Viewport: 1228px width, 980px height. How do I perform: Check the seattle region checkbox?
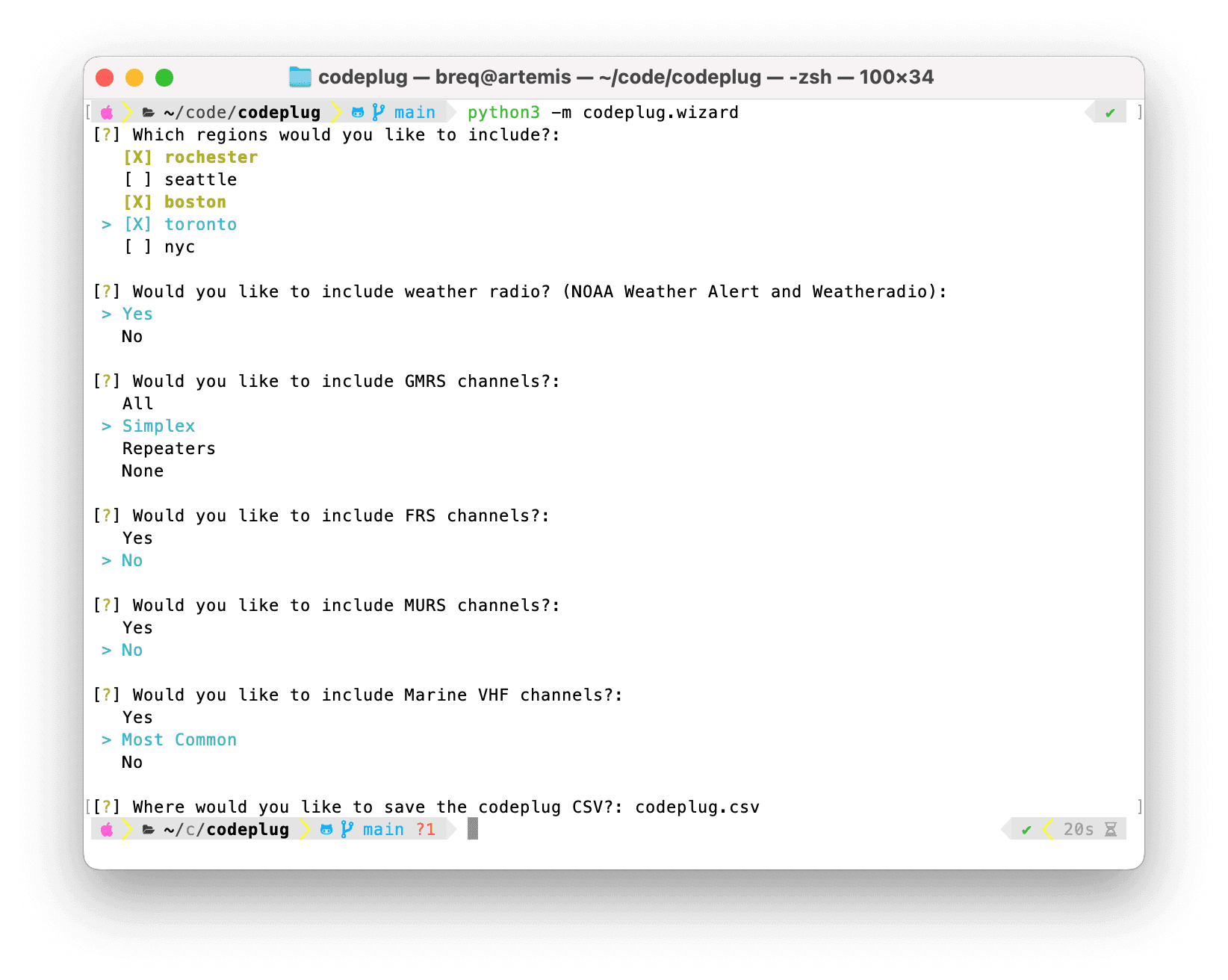pos(137,179)
